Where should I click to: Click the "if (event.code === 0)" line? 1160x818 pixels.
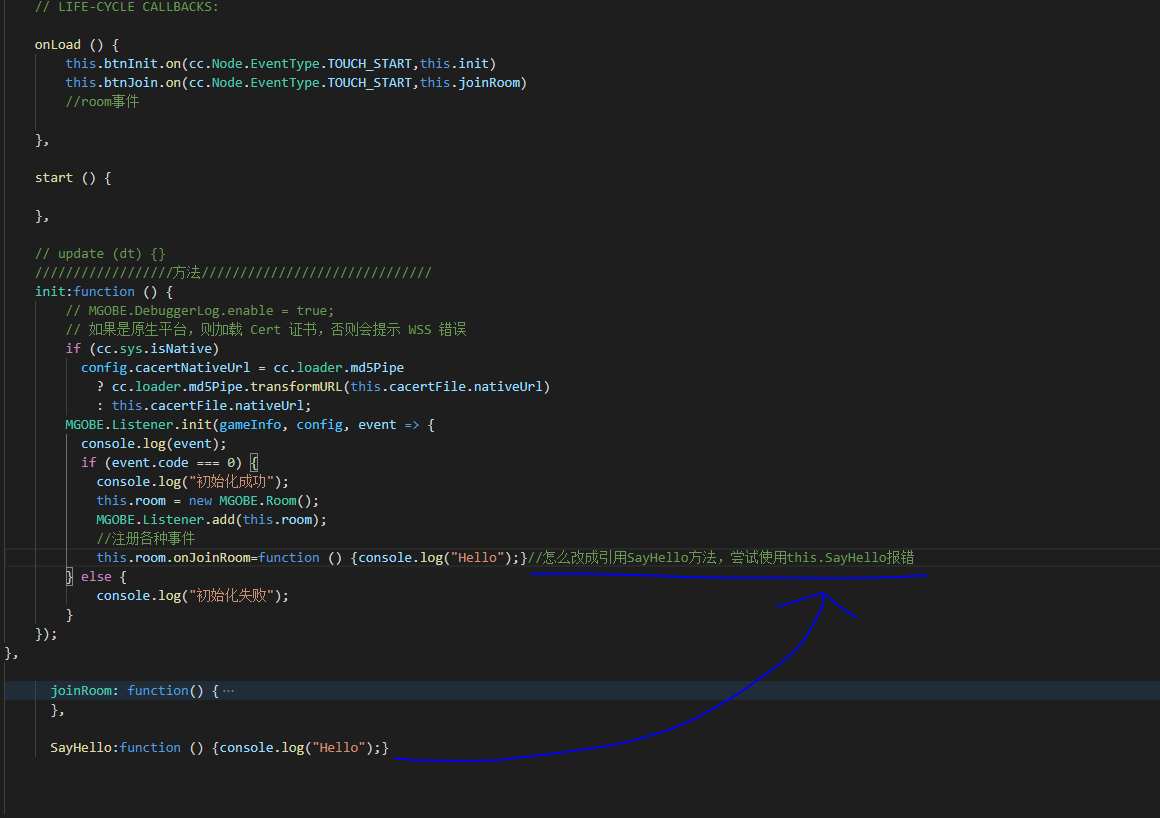click(x=169, y=462)
